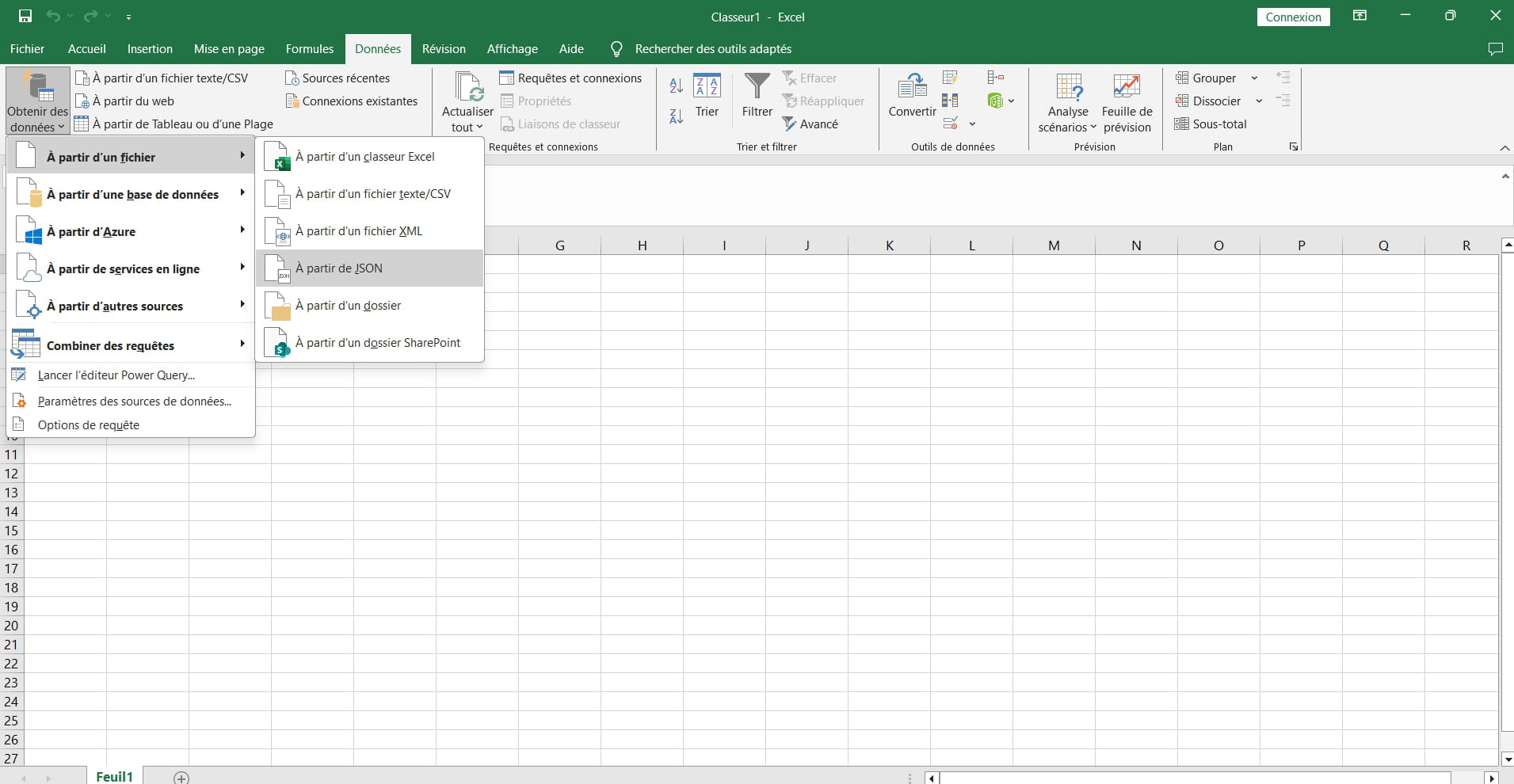Click the Flash Fill icon
Screen dimensions: 1514x784
(950, 78)
